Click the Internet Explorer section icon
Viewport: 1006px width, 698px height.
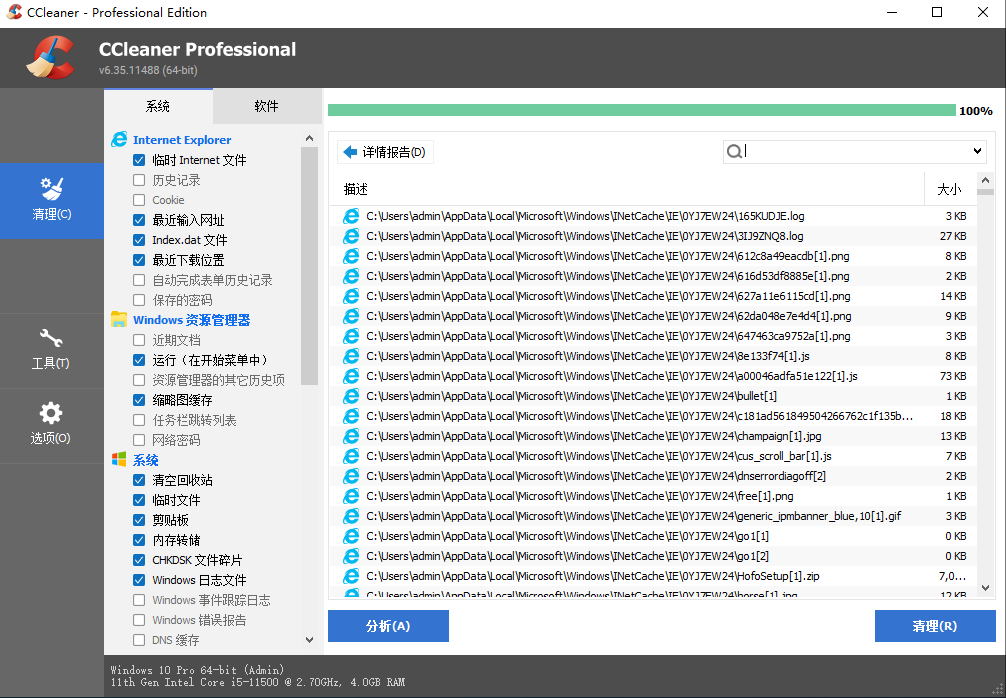[119, 139]
